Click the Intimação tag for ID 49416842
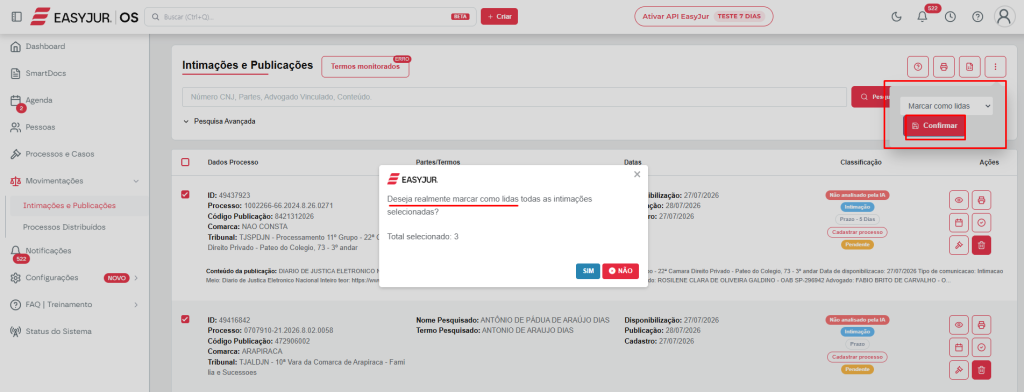 [858, 332]
